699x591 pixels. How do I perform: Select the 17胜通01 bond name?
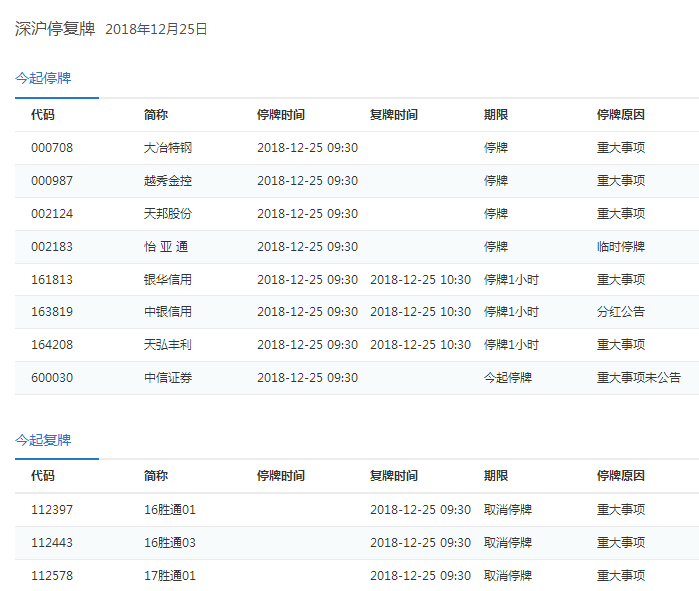[170, 576]
